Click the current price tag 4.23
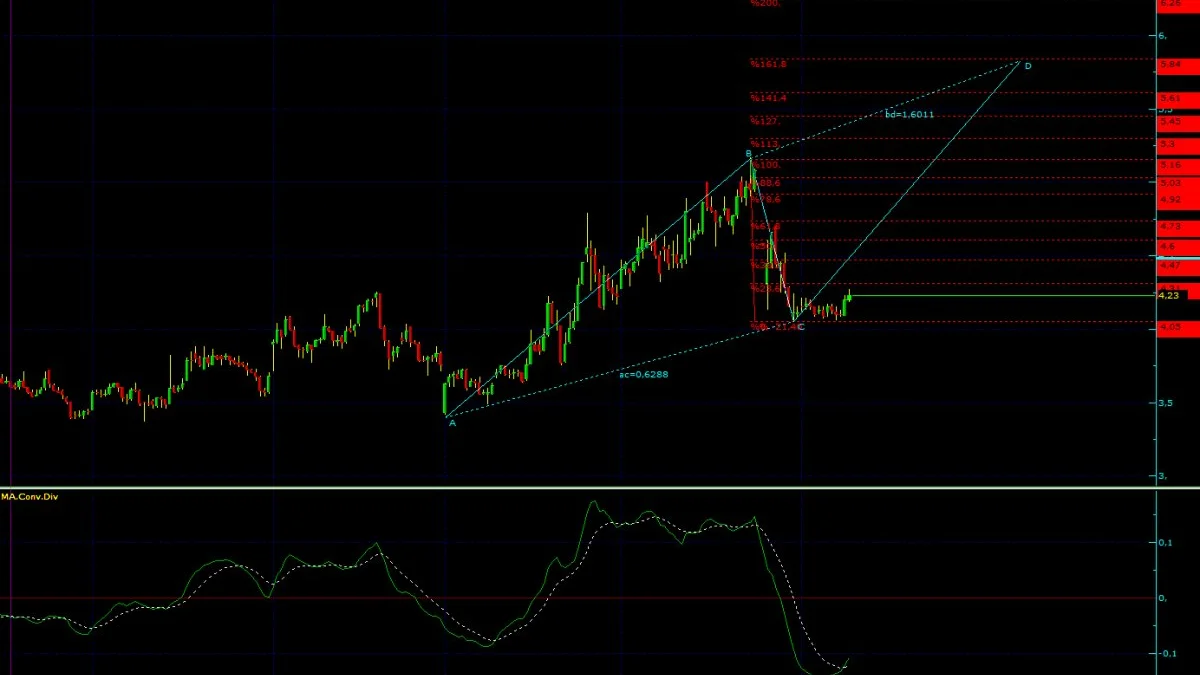The width and height of the screenshot is (1200, 675). tap(1168, 296)
